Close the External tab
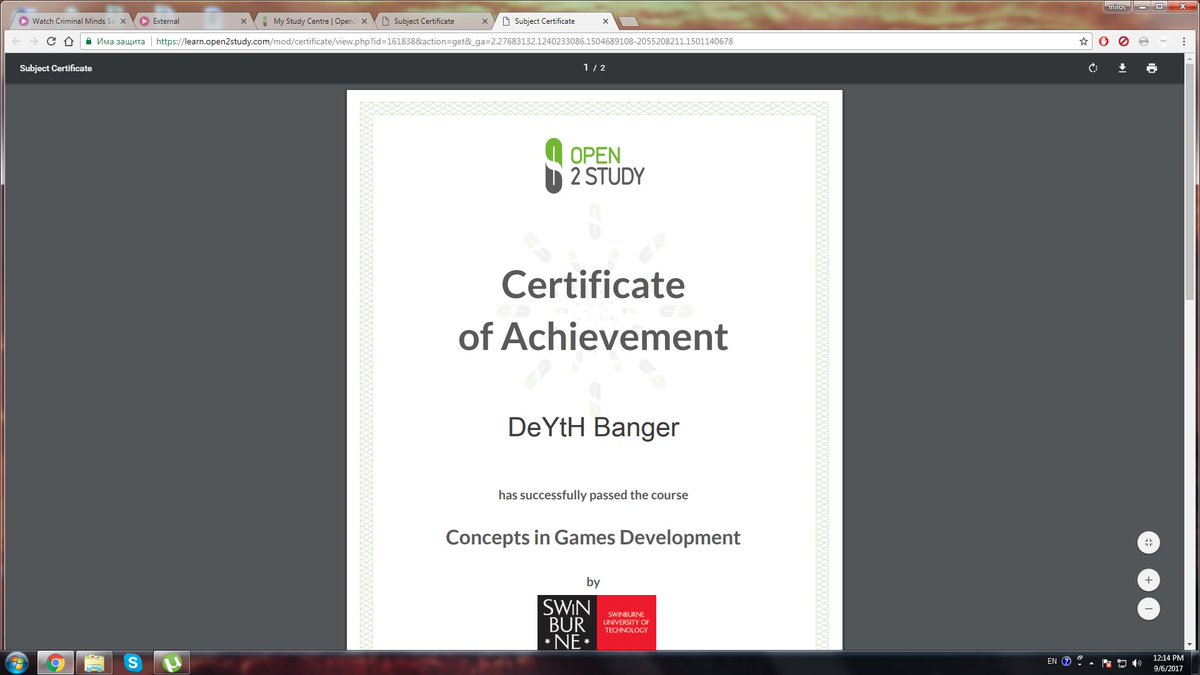1200x675 pixels. 242,21
